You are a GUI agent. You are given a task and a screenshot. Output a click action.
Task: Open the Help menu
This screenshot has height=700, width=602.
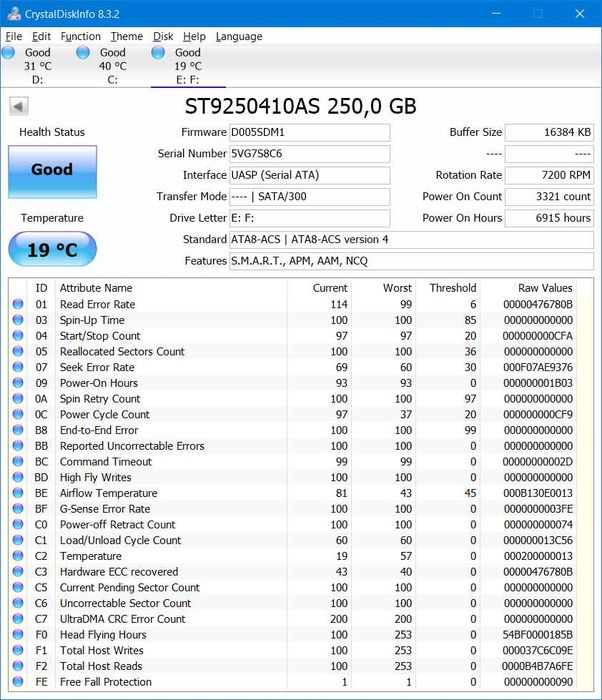pos(194,36)
